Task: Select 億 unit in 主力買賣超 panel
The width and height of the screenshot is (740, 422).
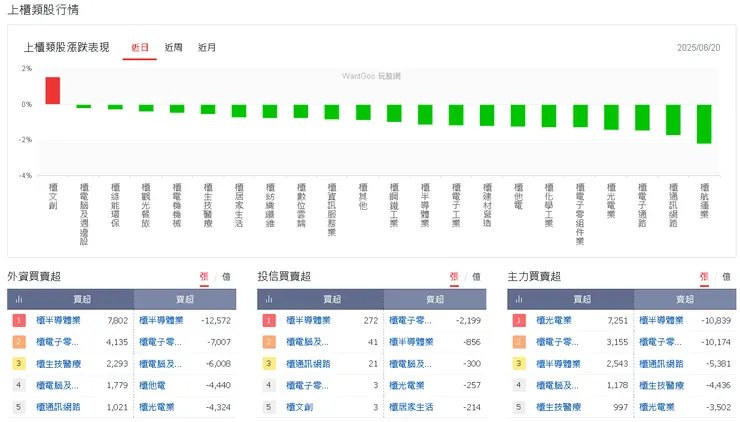Action: click(726, 277)
